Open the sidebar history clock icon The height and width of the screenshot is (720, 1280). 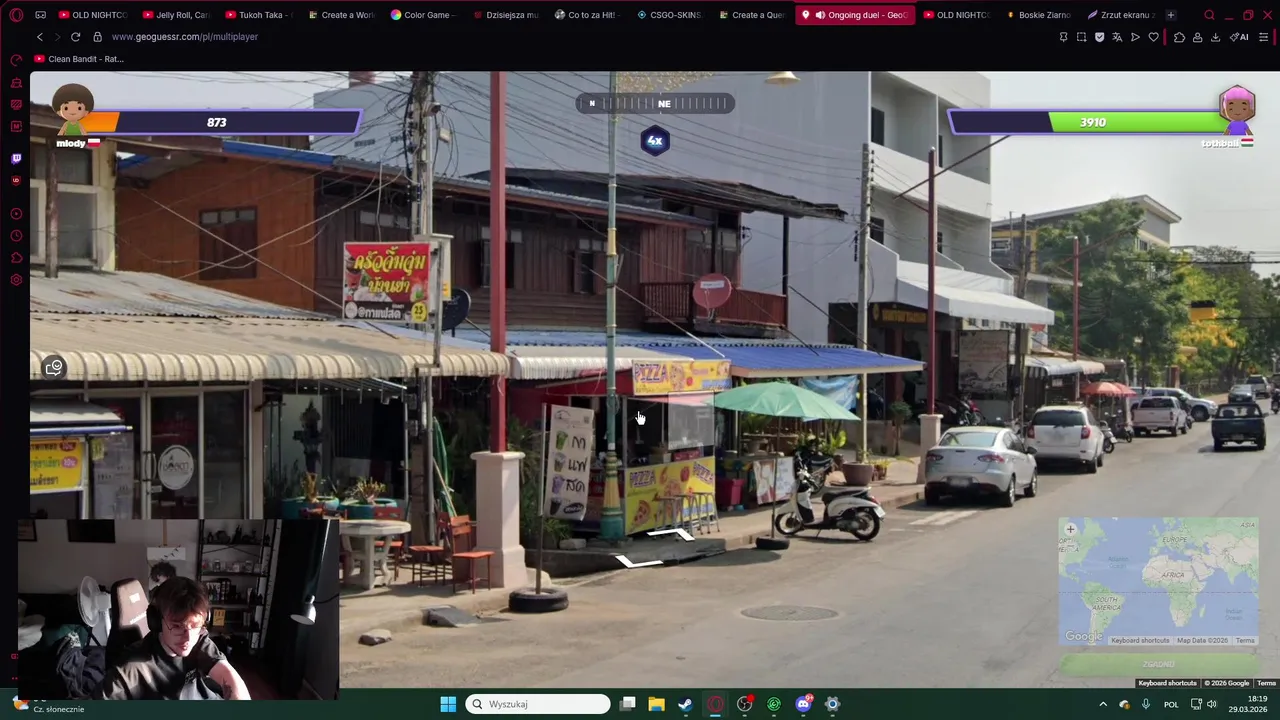(x=16, y=236)
